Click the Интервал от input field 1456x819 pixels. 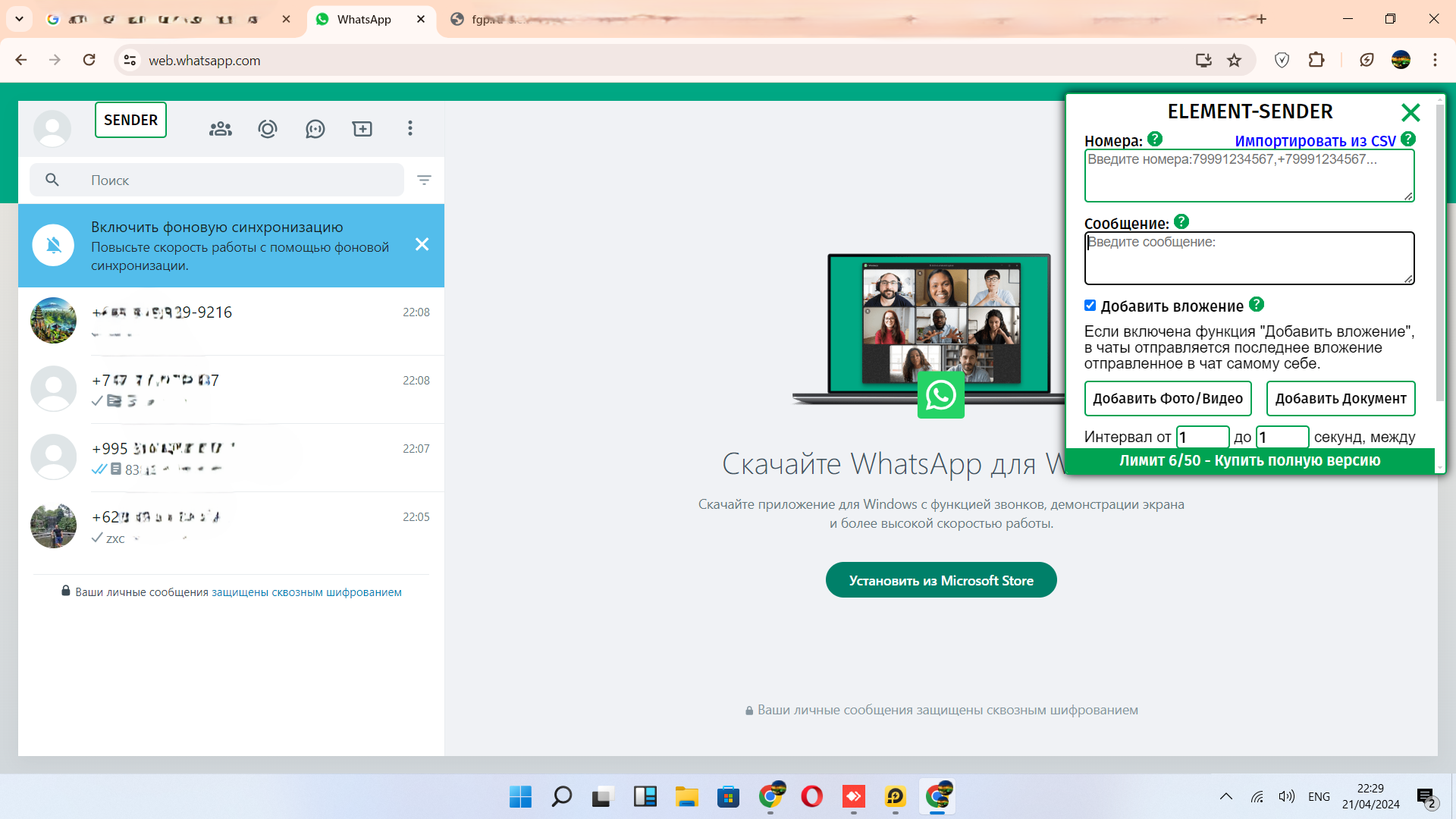coord(1203,438)
